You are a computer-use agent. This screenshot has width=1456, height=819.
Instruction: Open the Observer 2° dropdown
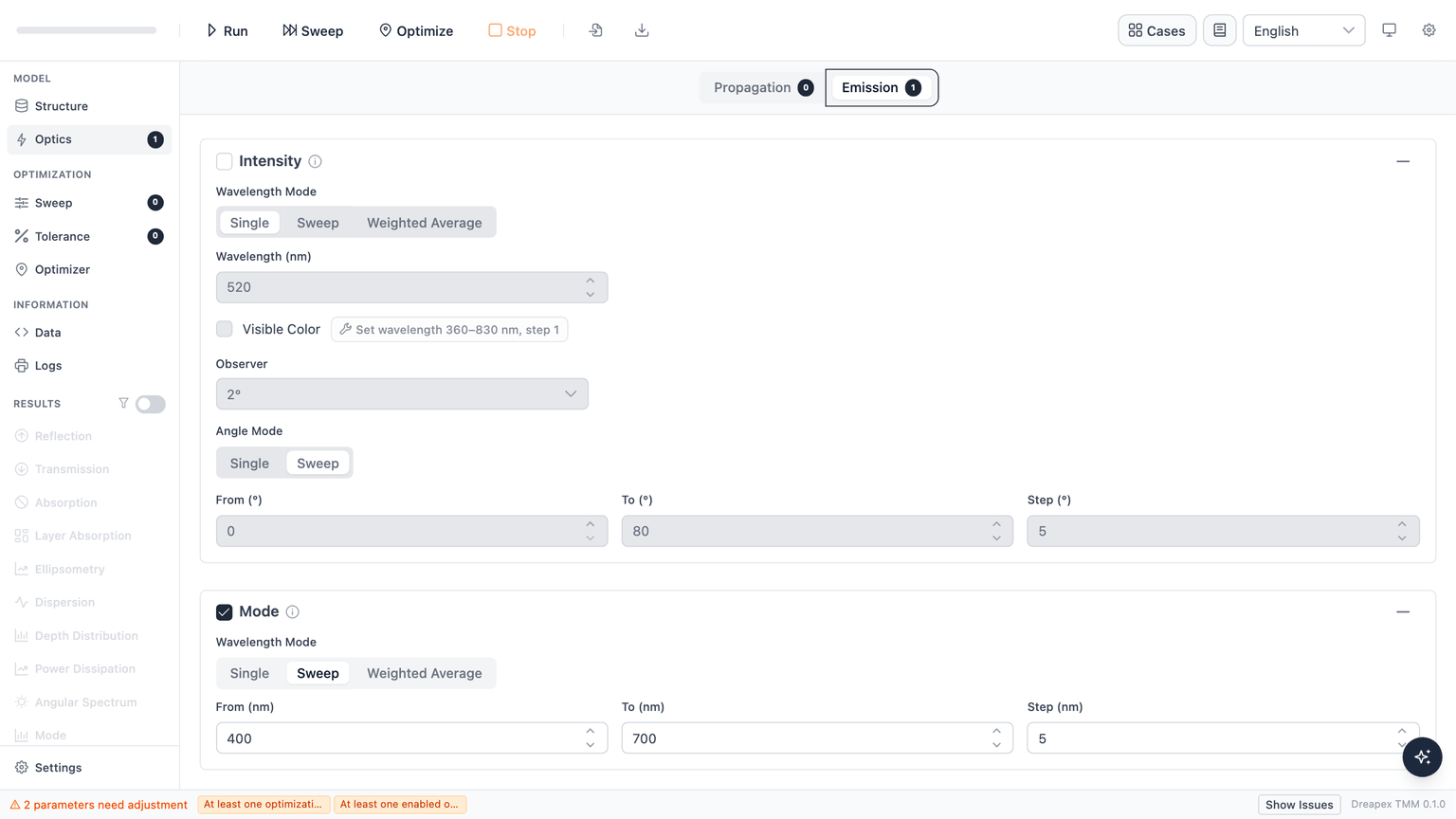[402, 394]
